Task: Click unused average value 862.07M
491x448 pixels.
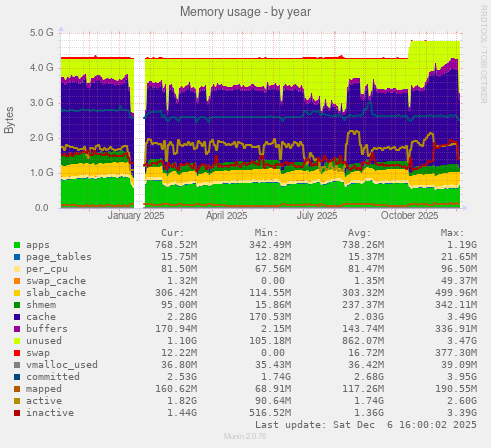Action: point(363,341)
